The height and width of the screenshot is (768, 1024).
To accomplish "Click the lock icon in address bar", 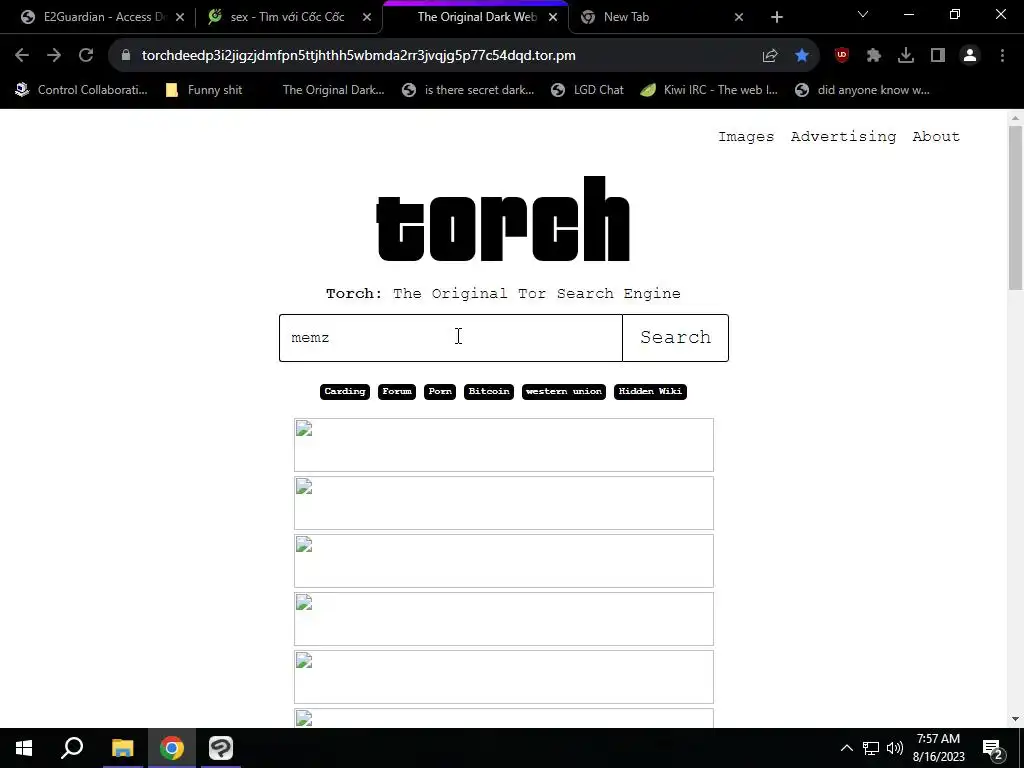I will [x=126, y=56].
